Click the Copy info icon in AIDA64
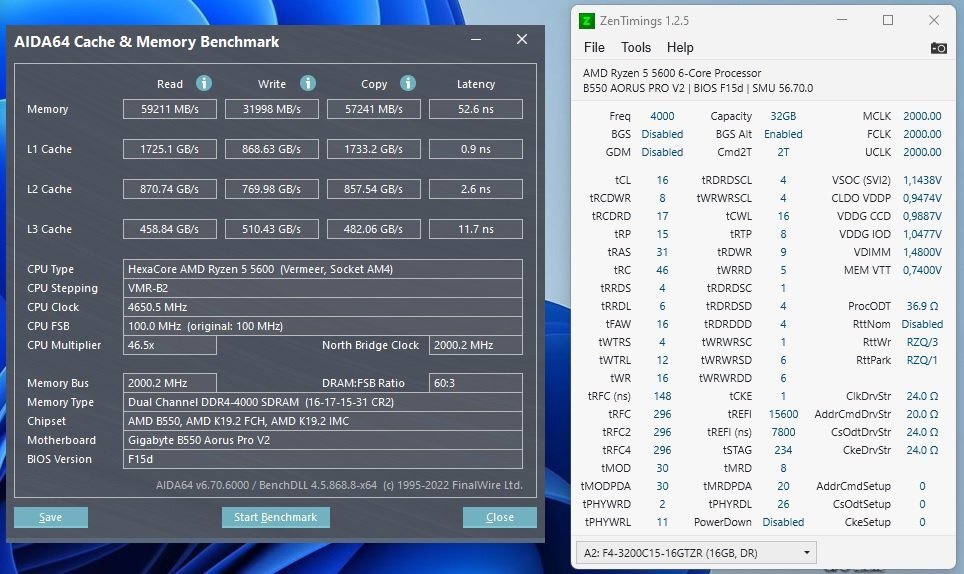Viewport: 964px width, 574px height. [x=408, y=83]
